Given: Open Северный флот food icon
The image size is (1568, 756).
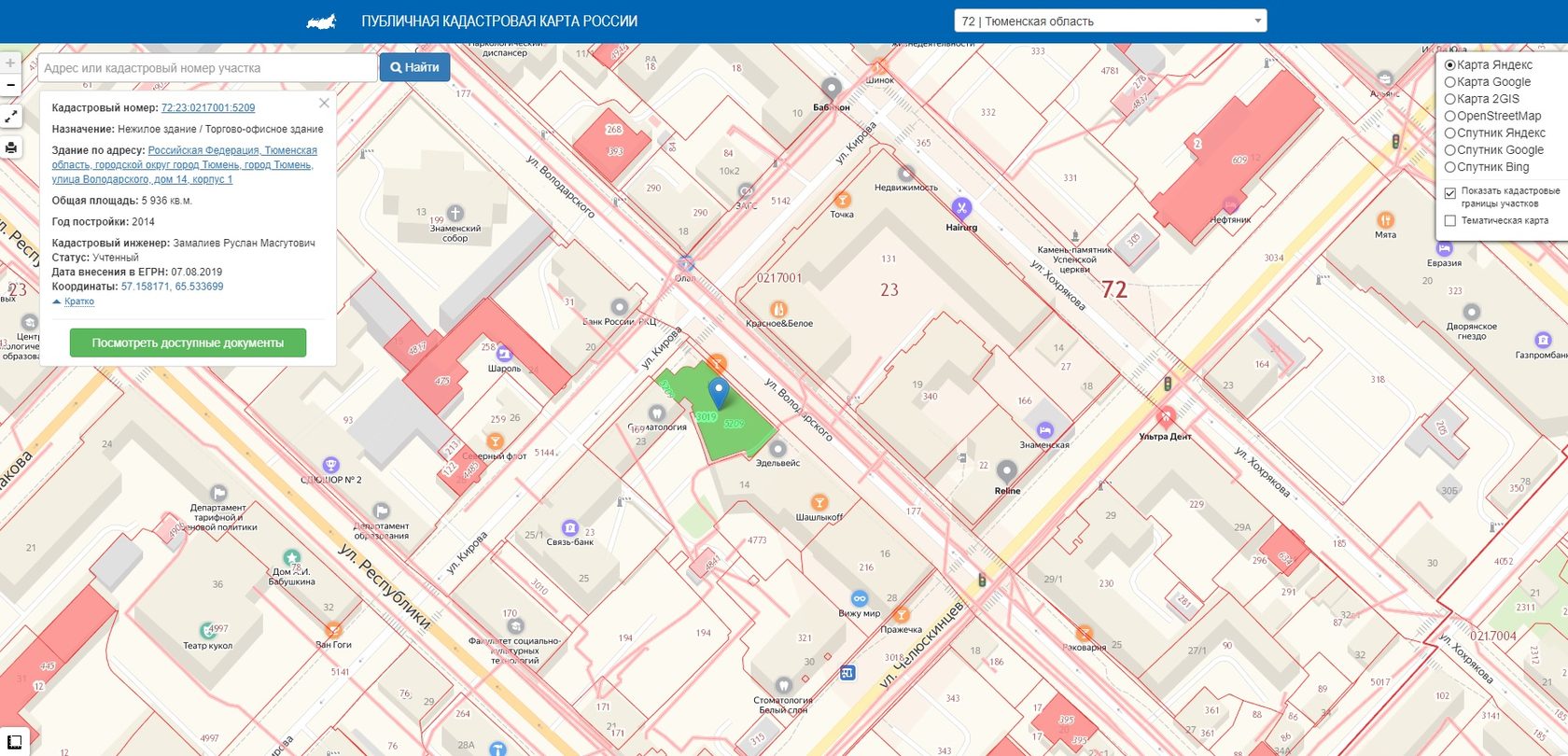Looking at the screenshot, I should pyautogui.click(x=495, y=441).
